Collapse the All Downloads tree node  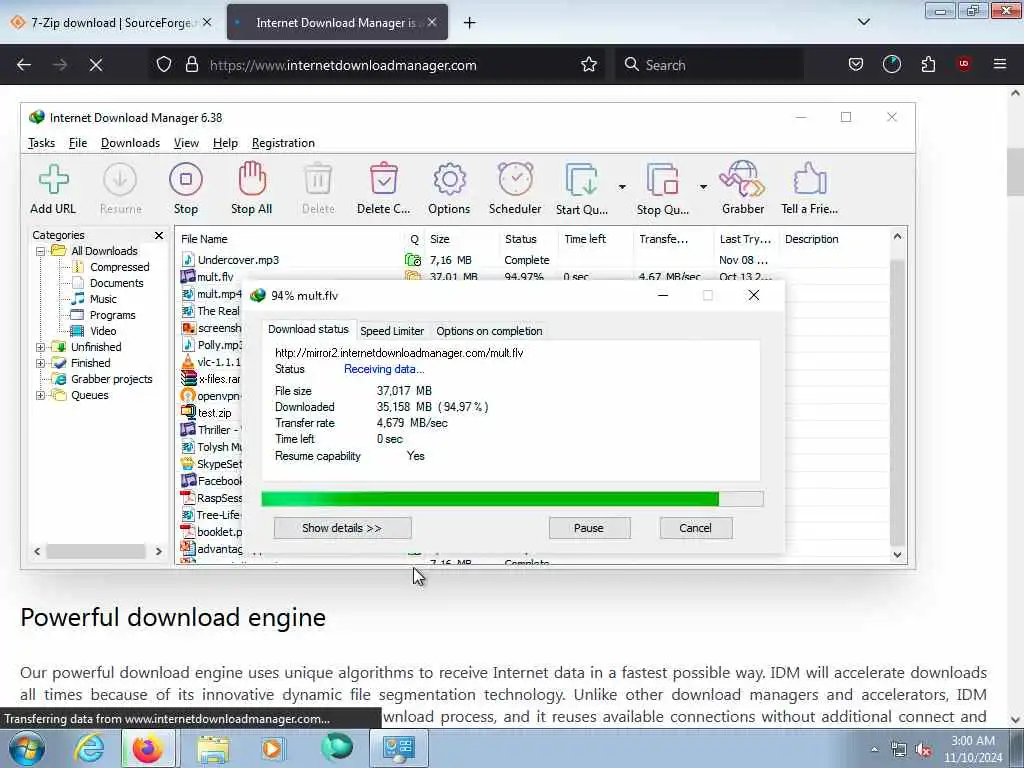(x=40, y=251)
